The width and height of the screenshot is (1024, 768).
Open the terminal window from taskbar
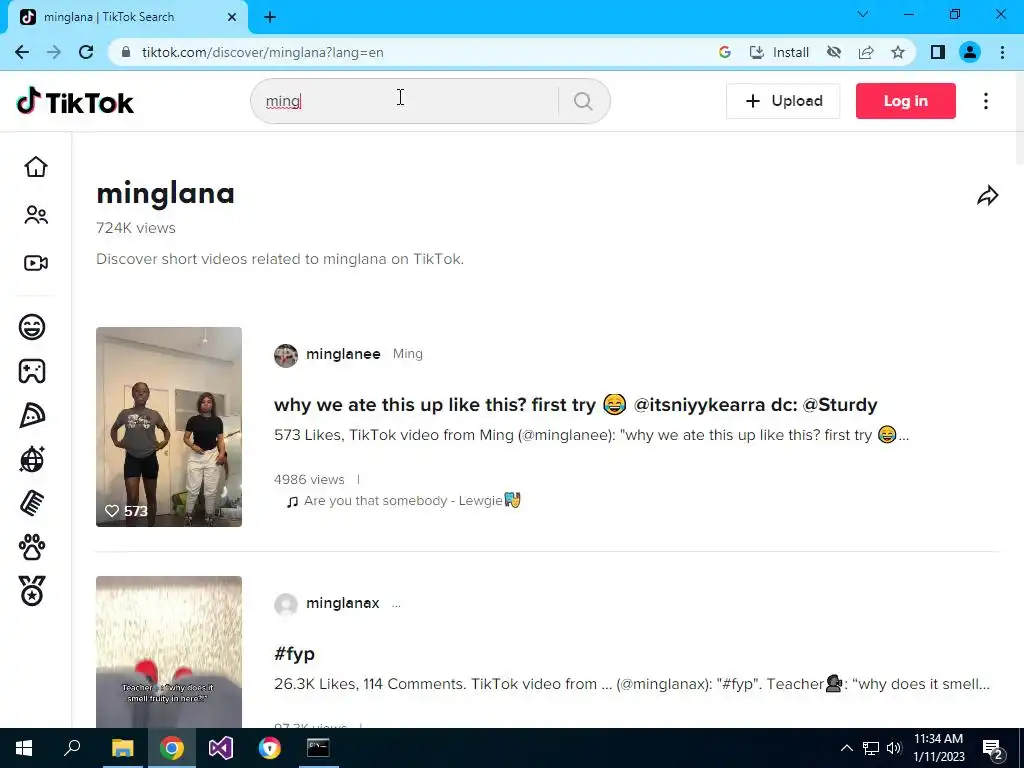point(318,748)
